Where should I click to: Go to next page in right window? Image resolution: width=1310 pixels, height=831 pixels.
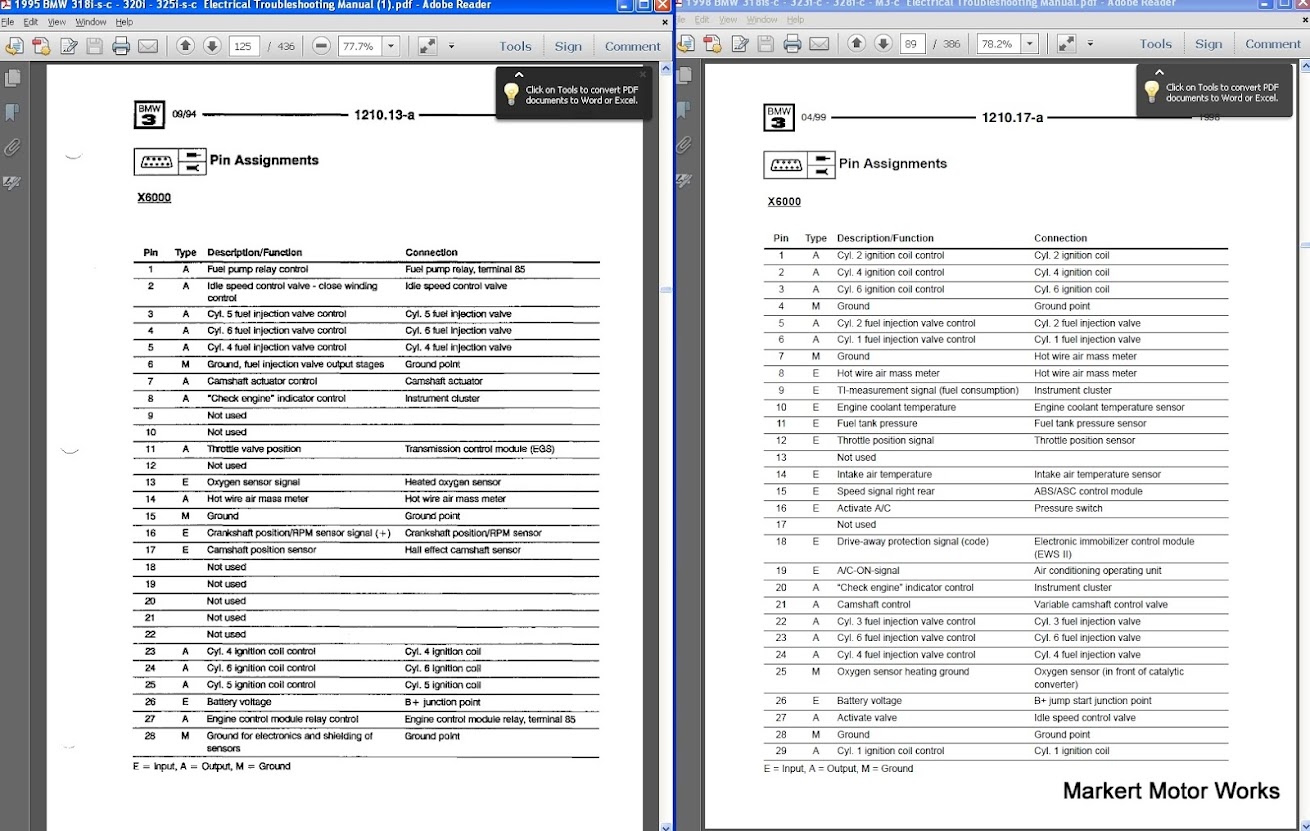point(883,43)
